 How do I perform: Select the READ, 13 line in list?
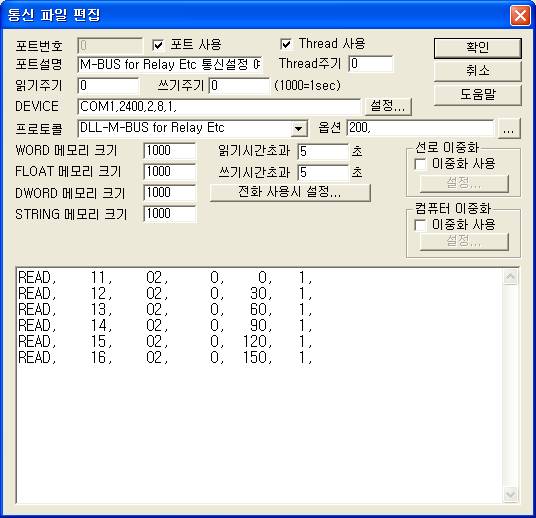click(165, 309)
